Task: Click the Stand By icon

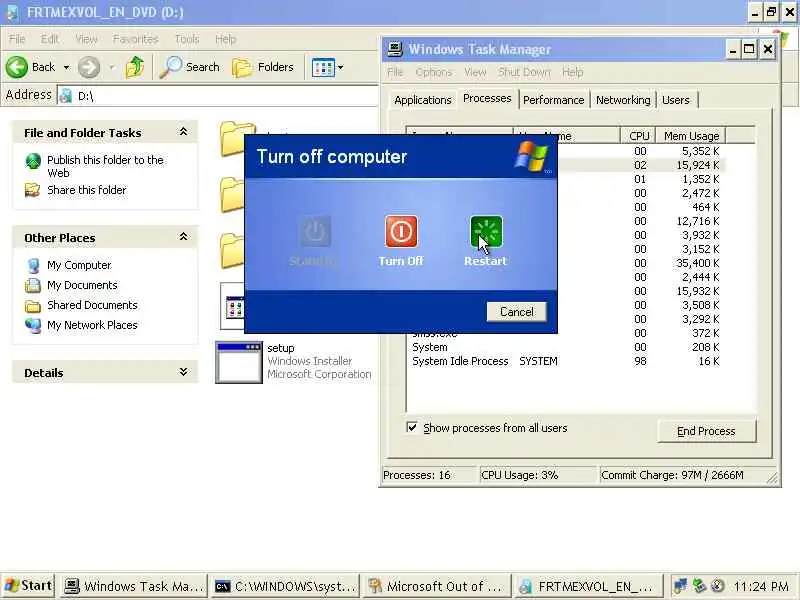Action: (x=315, y=232)
